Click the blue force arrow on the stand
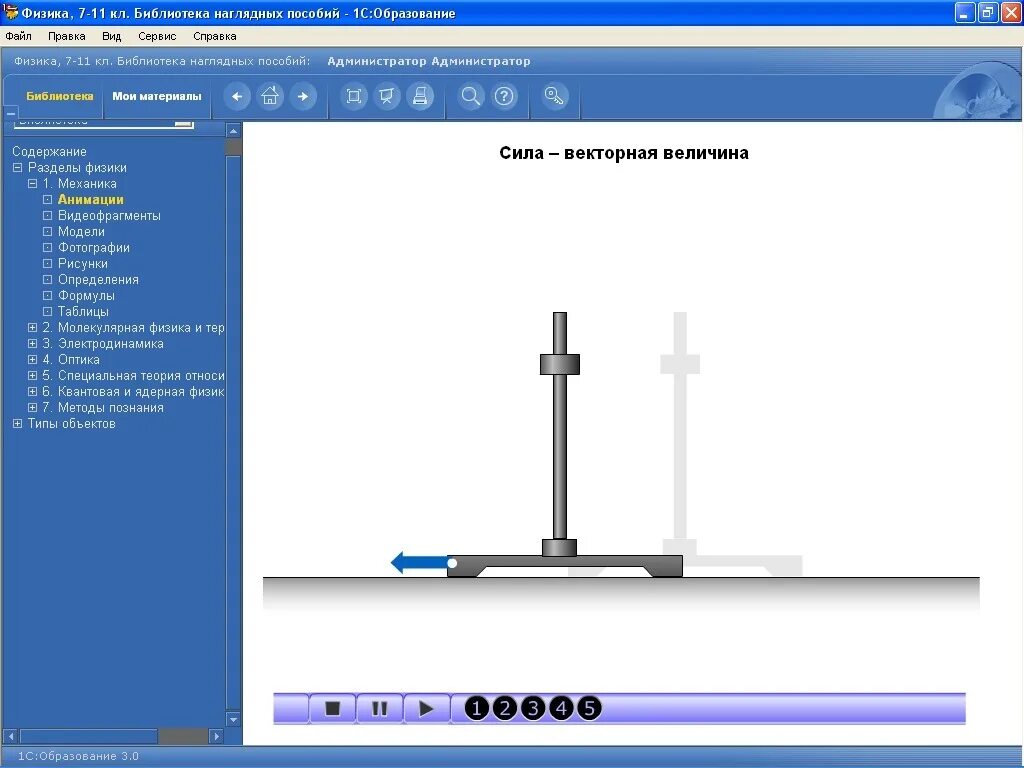1024x768 pixels. coord(422,562)
